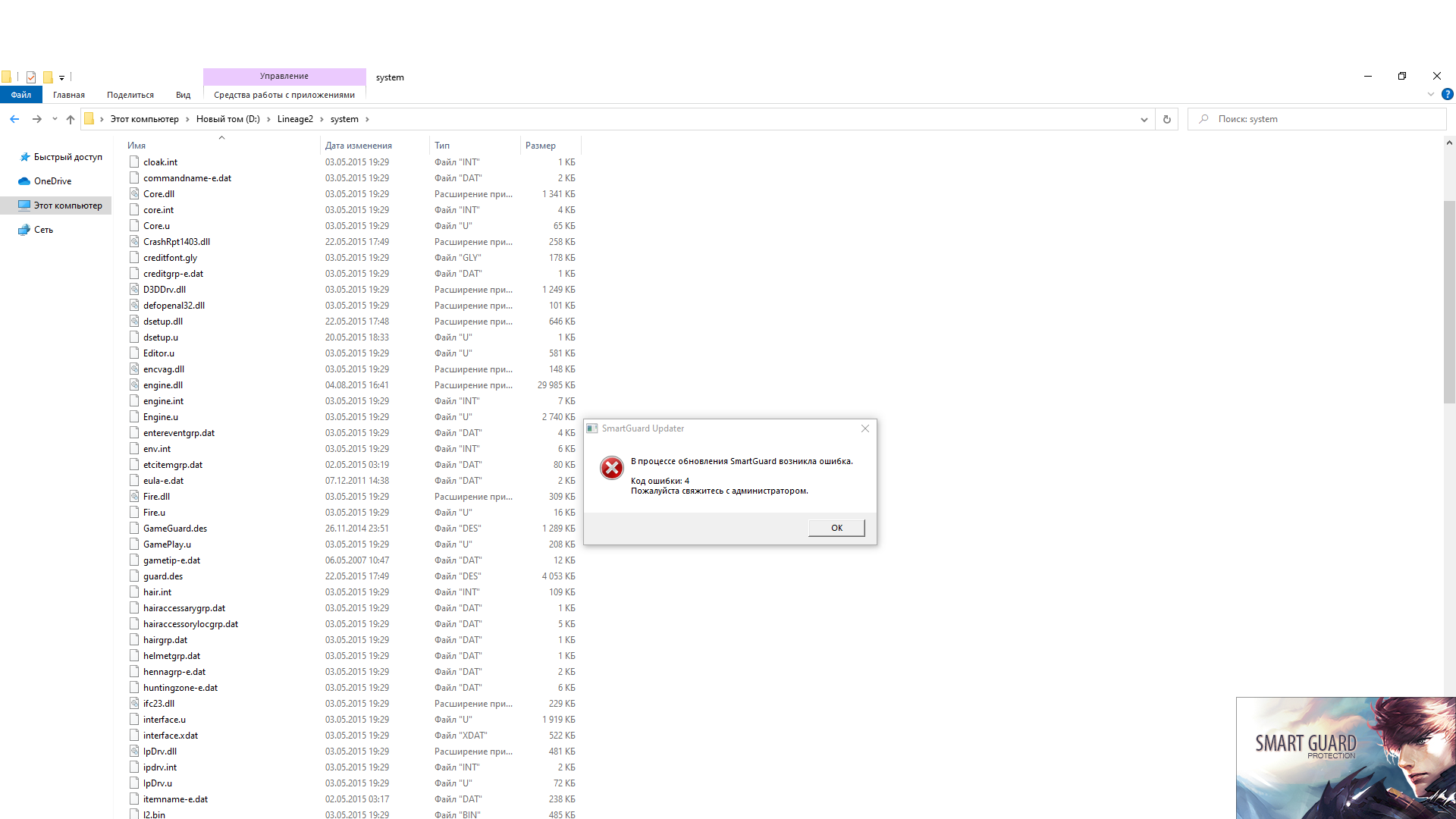Screen dimensions: 1456x819
Task: Click the refresh button in toolbar
Action: [1167, 119]
